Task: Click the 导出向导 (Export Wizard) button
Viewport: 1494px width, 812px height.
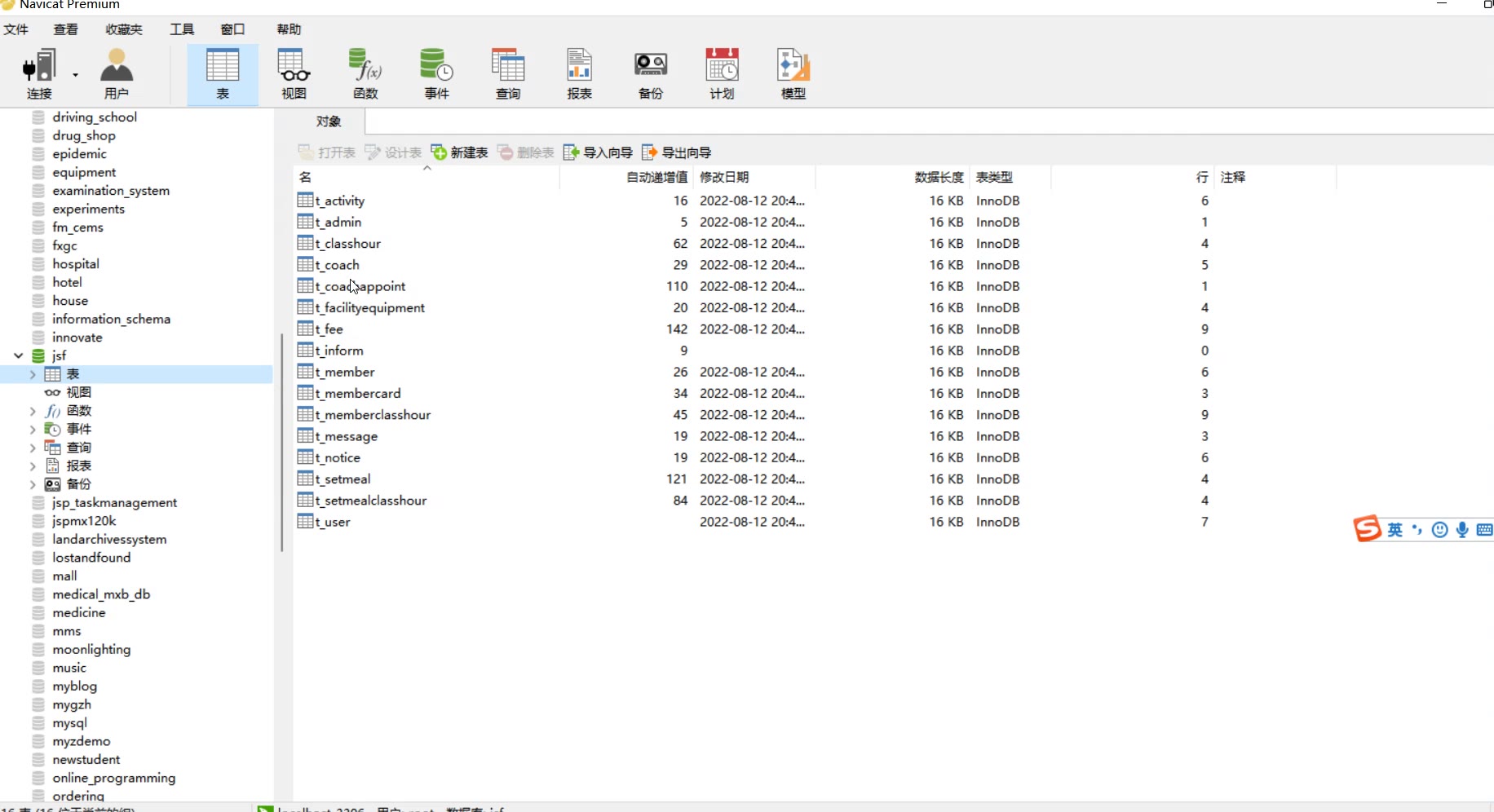Action: [x=677, y=152]
